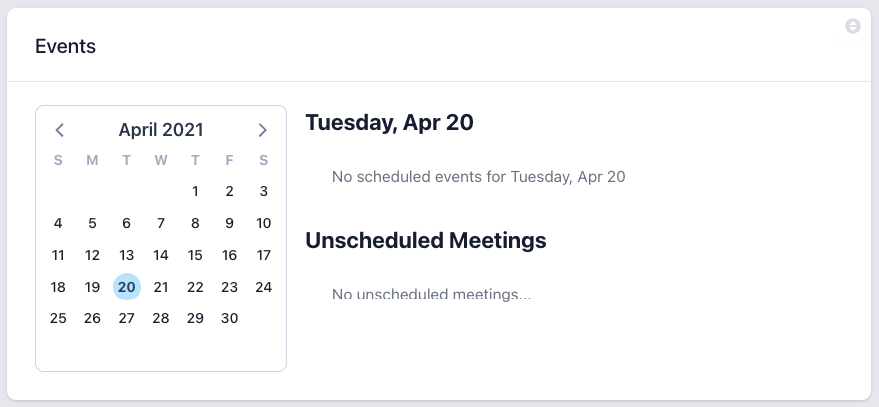The height and width of the screenshot is (407, 879).
Task: Choose Sunday April 25
Action: coord(58,318)
